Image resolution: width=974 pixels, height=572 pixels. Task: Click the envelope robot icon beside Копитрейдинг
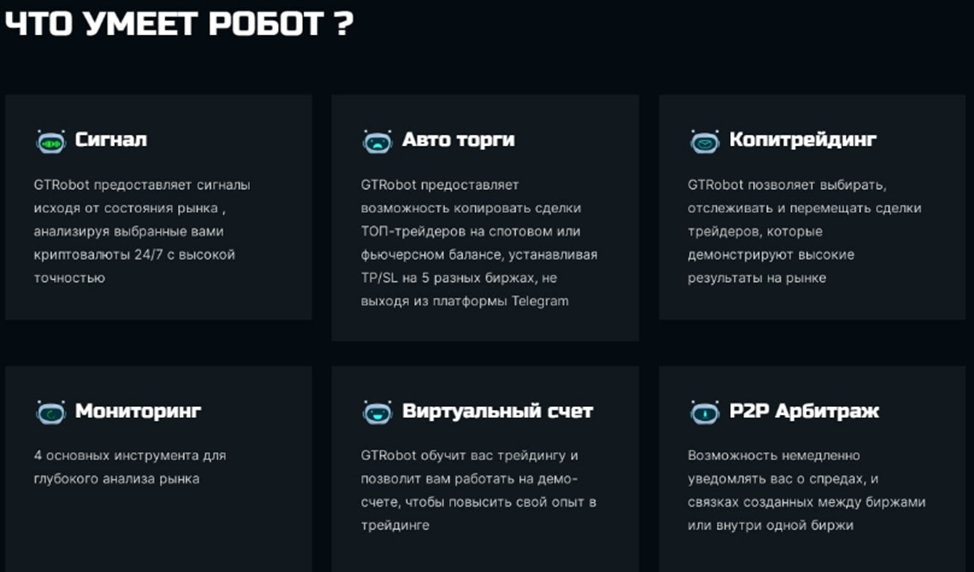704,141
